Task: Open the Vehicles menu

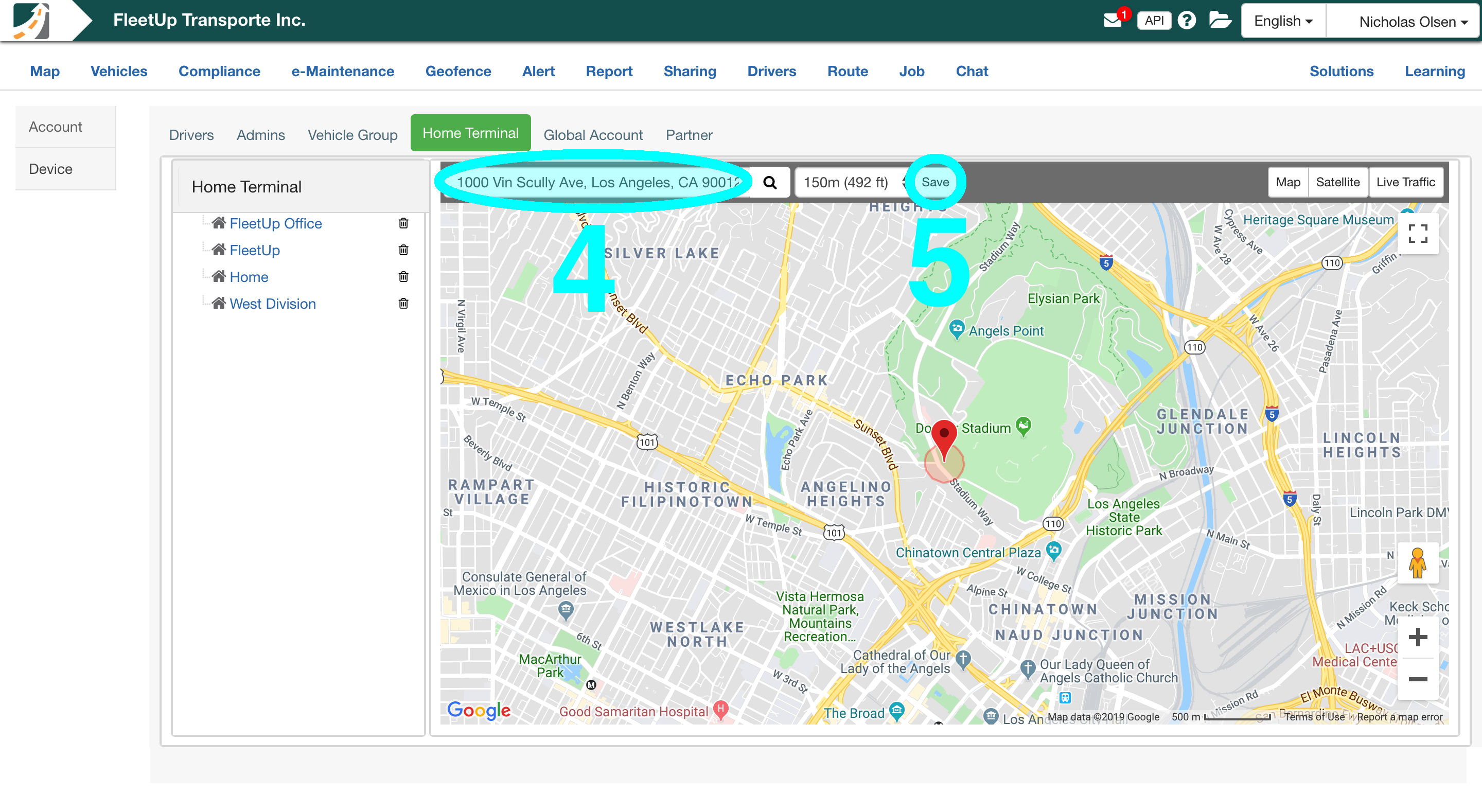Action: [119, 72]
